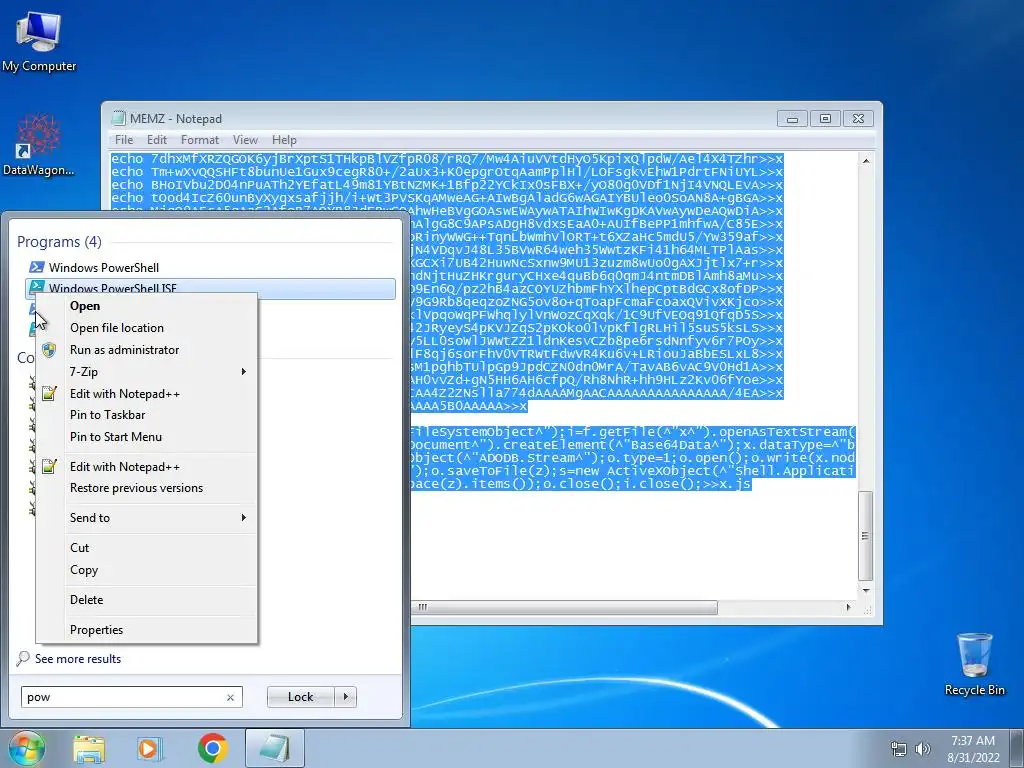Close the MEMZ Notepad window
Image resolution: width=1024 pixels, height=768 pixels.
pyautogui.click(x=858, y=119)
